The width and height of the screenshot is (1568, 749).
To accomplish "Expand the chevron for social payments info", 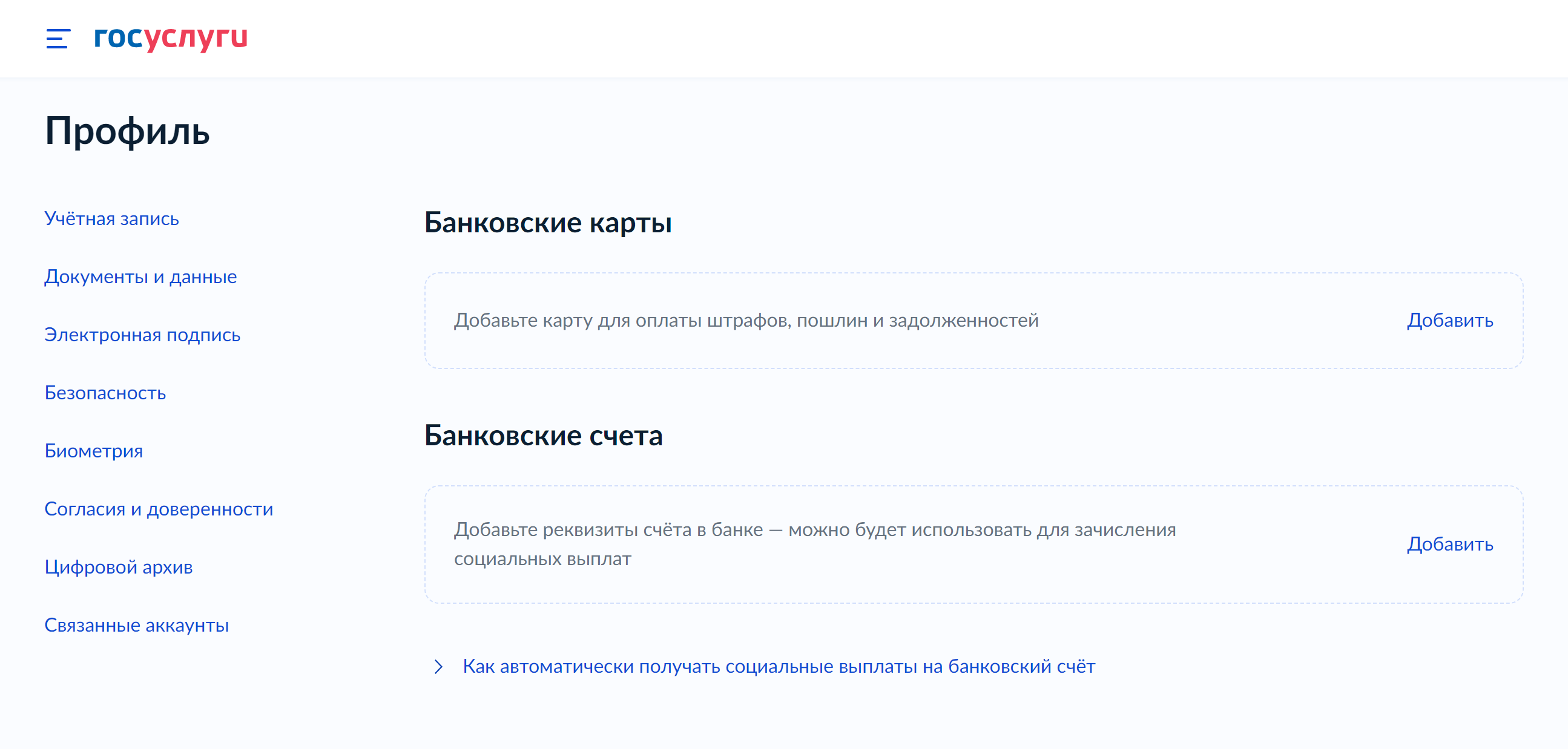I will click(438, 667).
